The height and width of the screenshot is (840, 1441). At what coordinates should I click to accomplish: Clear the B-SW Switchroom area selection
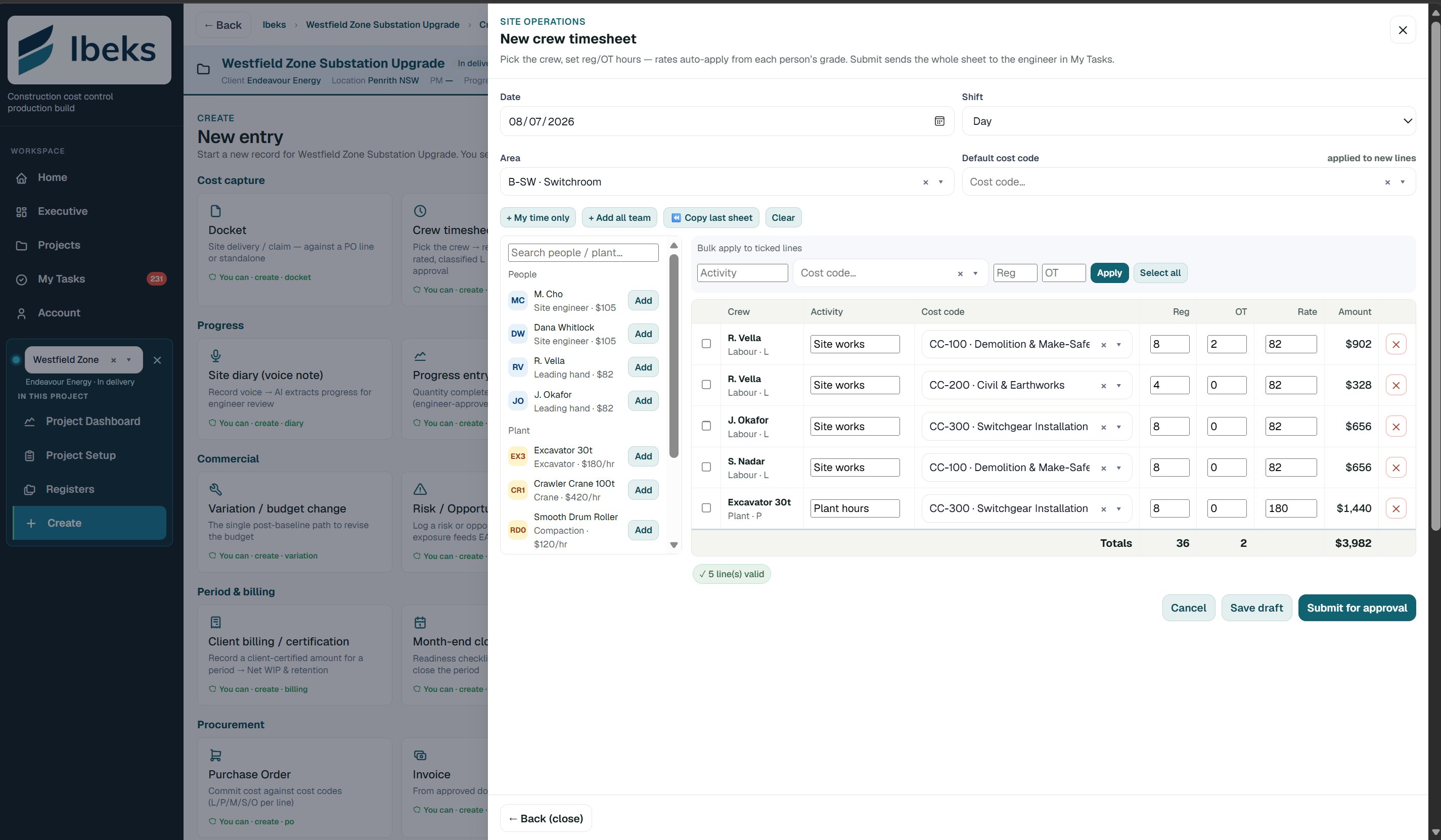click(x=925, y=182)
